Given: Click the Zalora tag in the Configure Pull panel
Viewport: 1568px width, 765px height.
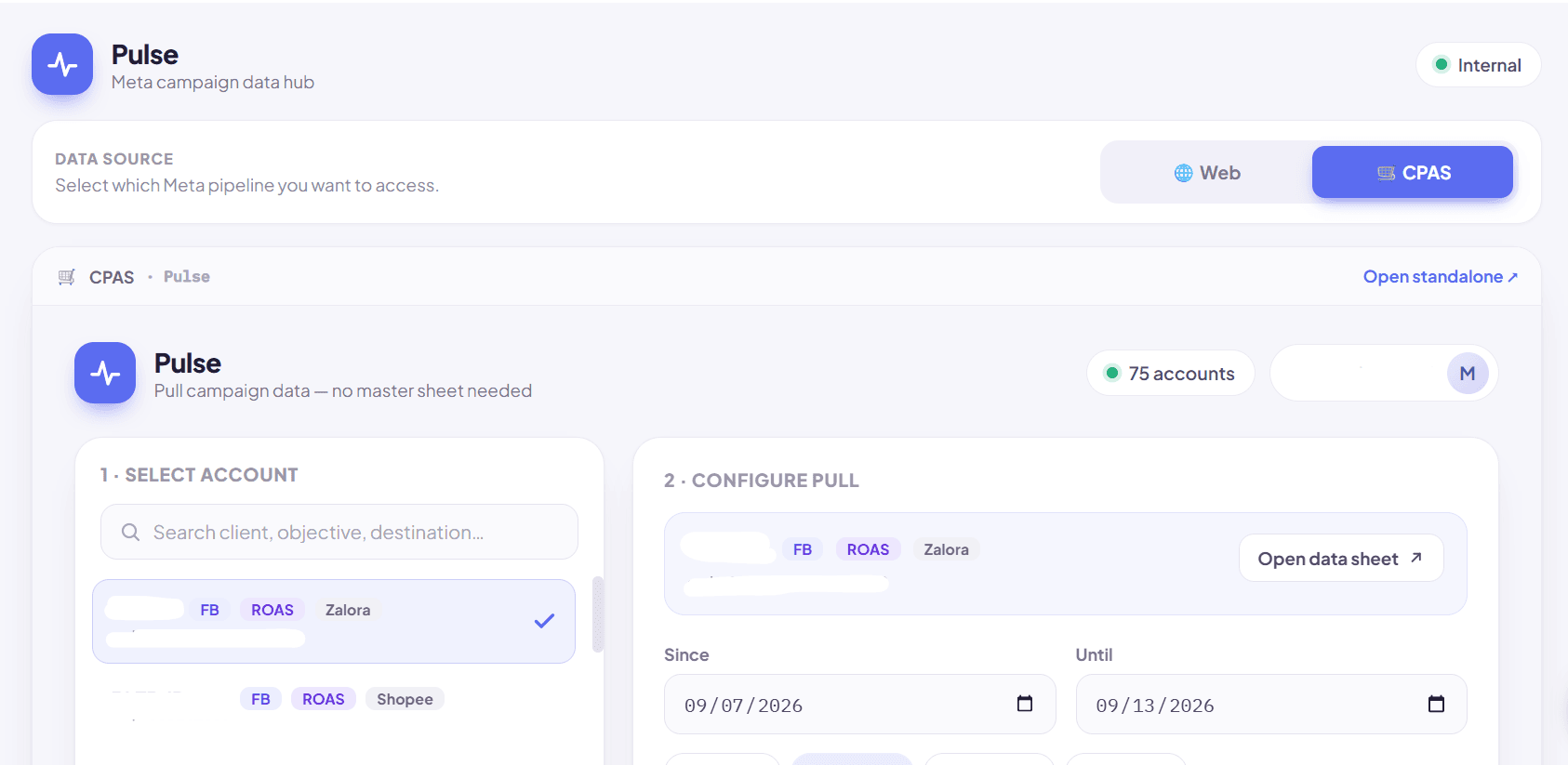Looking at the screenshot, I should click(946, 549).
